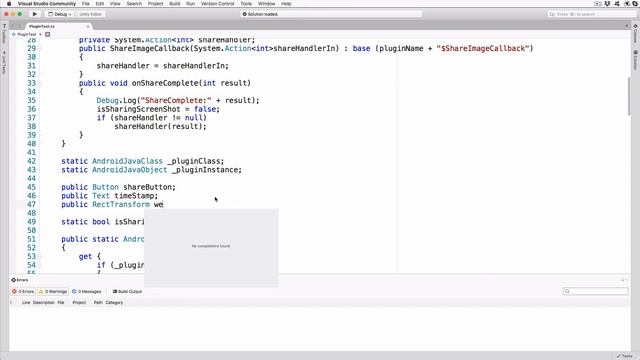This screenshot has width=640, height=360.
Task: Sort errors by Description column
Action: (x=43, y=302)
